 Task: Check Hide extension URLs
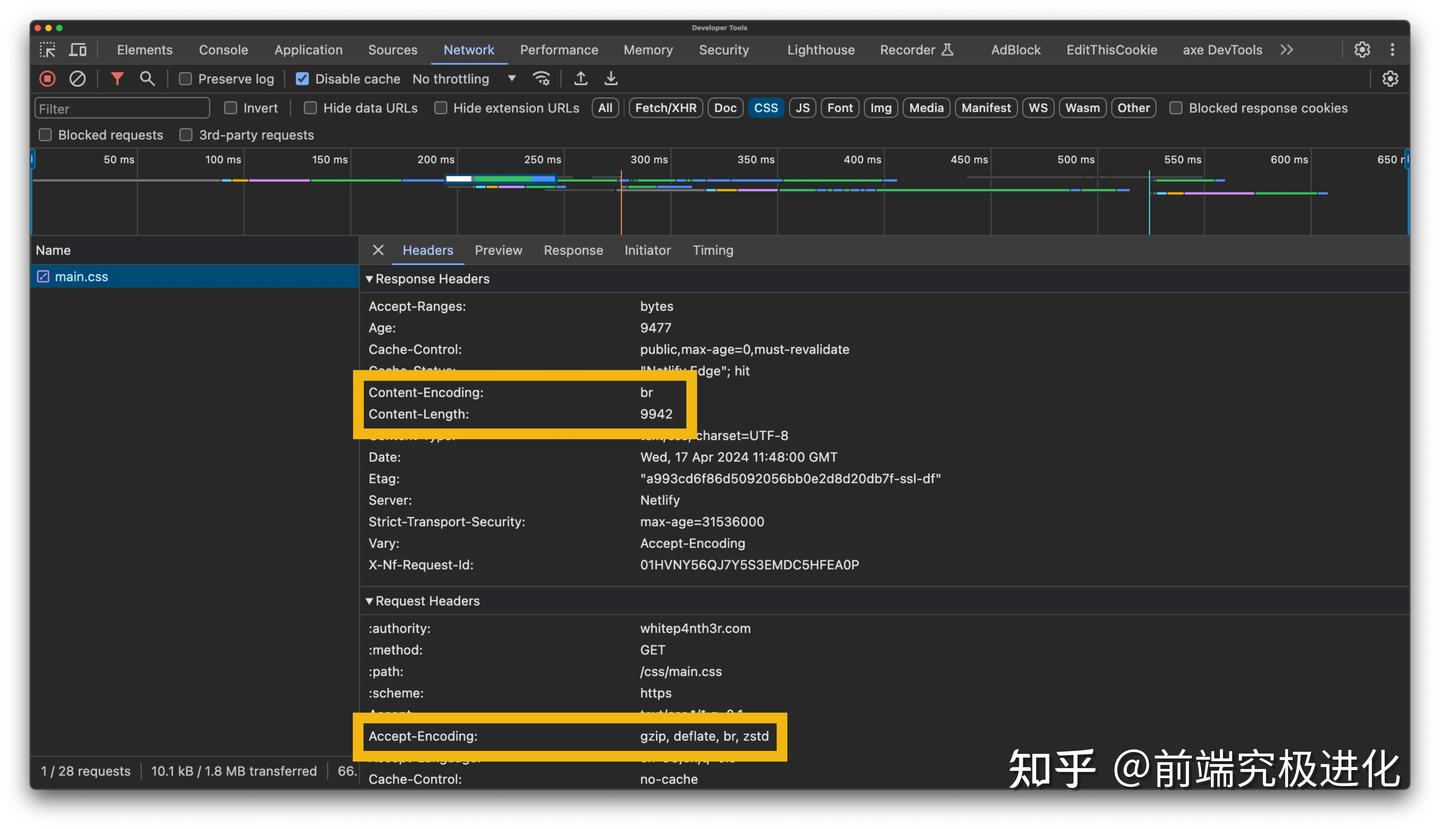[x=440, y=108]
